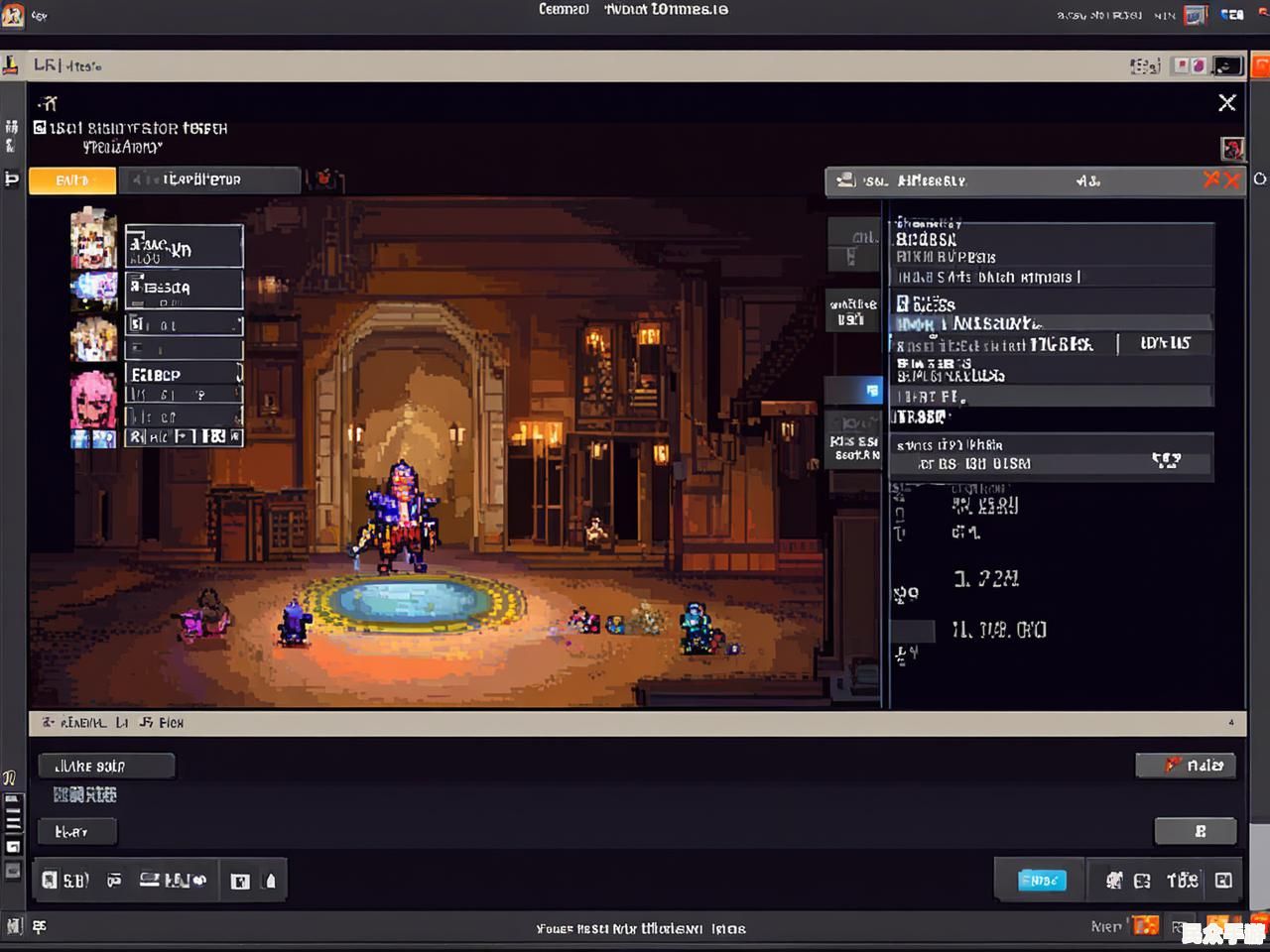Click the button with the red pencil icon

pos(1186,765)
